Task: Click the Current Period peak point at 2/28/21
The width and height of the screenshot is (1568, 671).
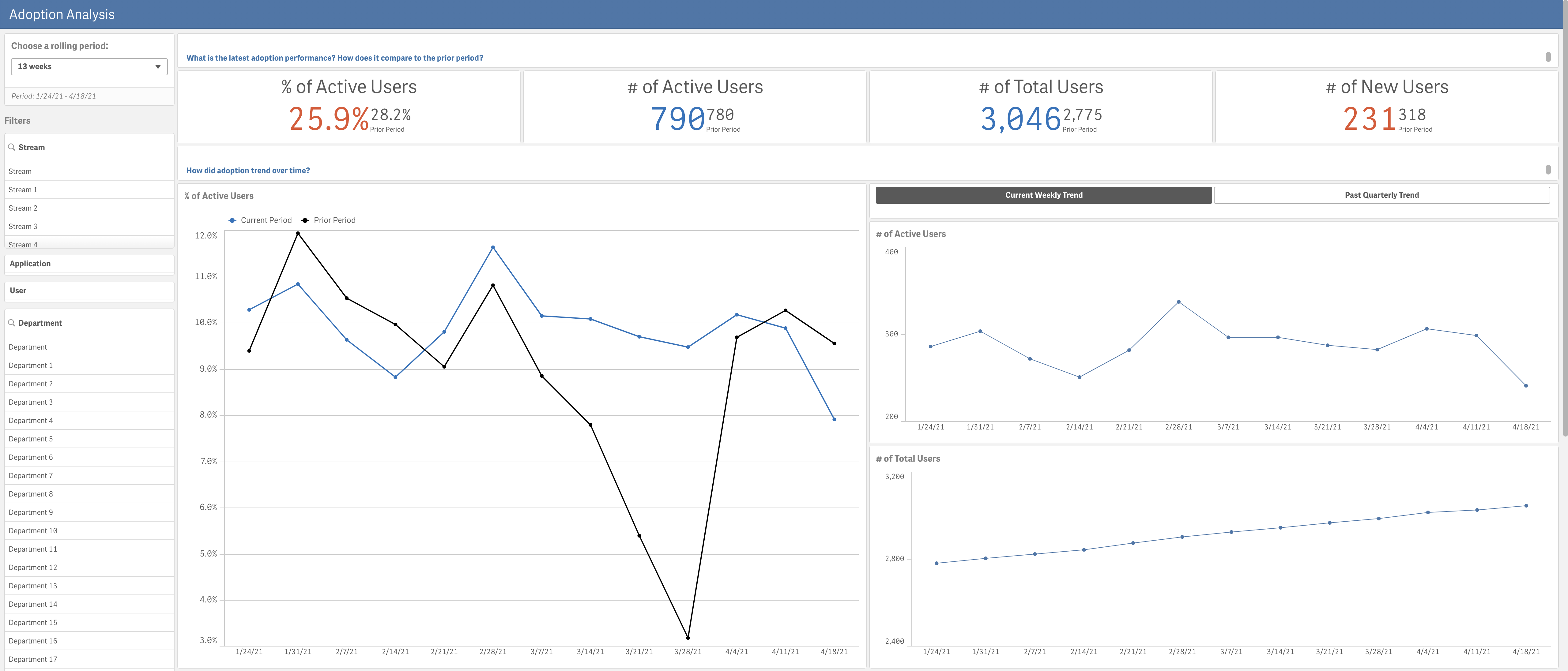Action: click(x=493, y=248)
